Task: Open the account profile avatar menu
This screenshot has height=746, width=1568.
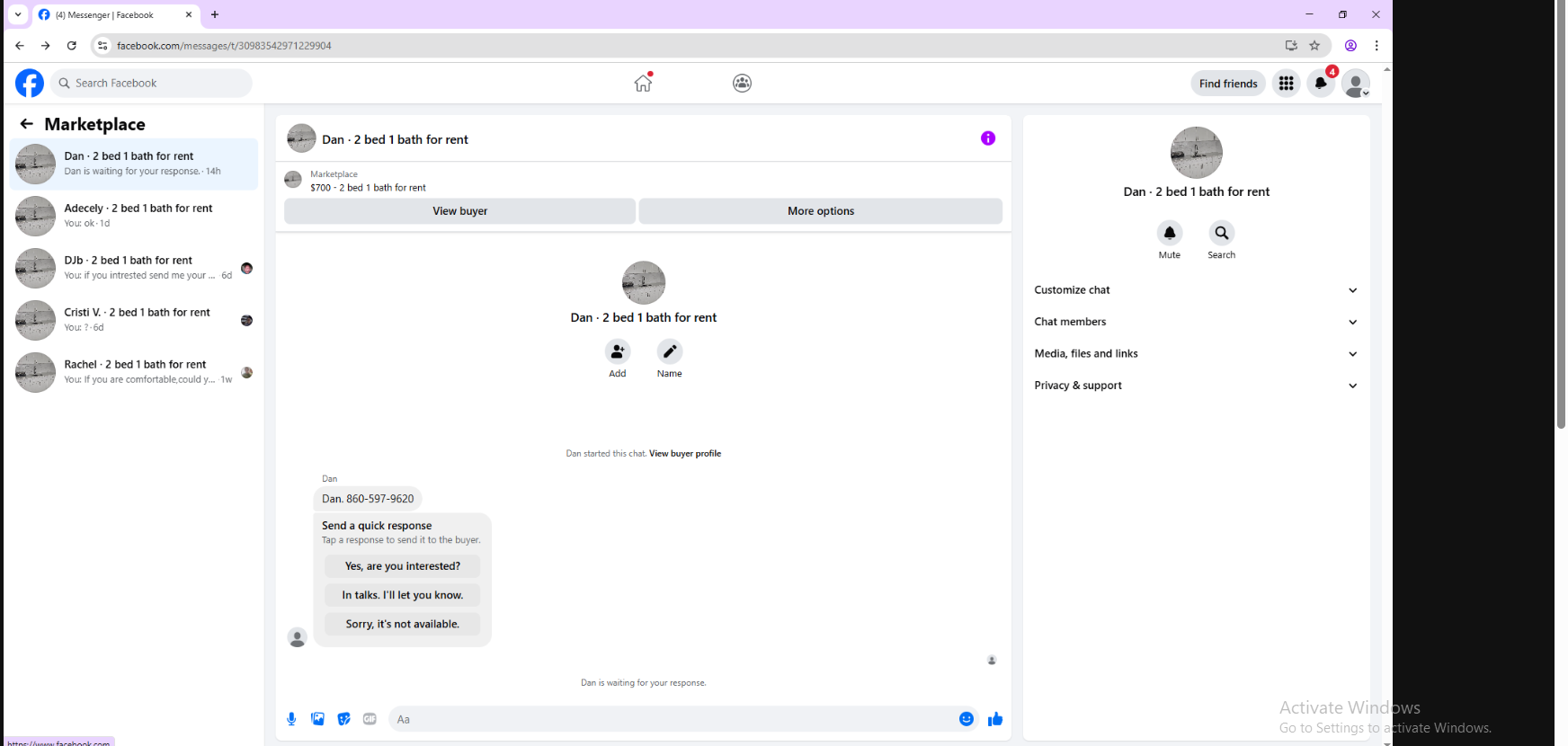Action: [1356, 84]
